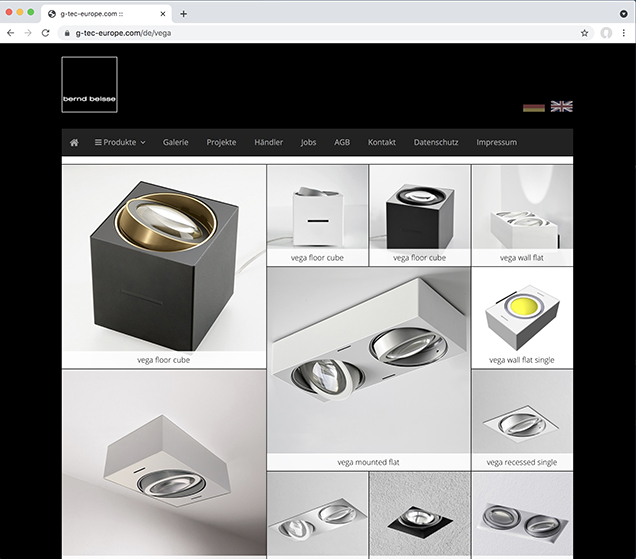The height and width of the screenshot is (559, 636).
Task: Open a new browser tab
Action: (184, 13)
